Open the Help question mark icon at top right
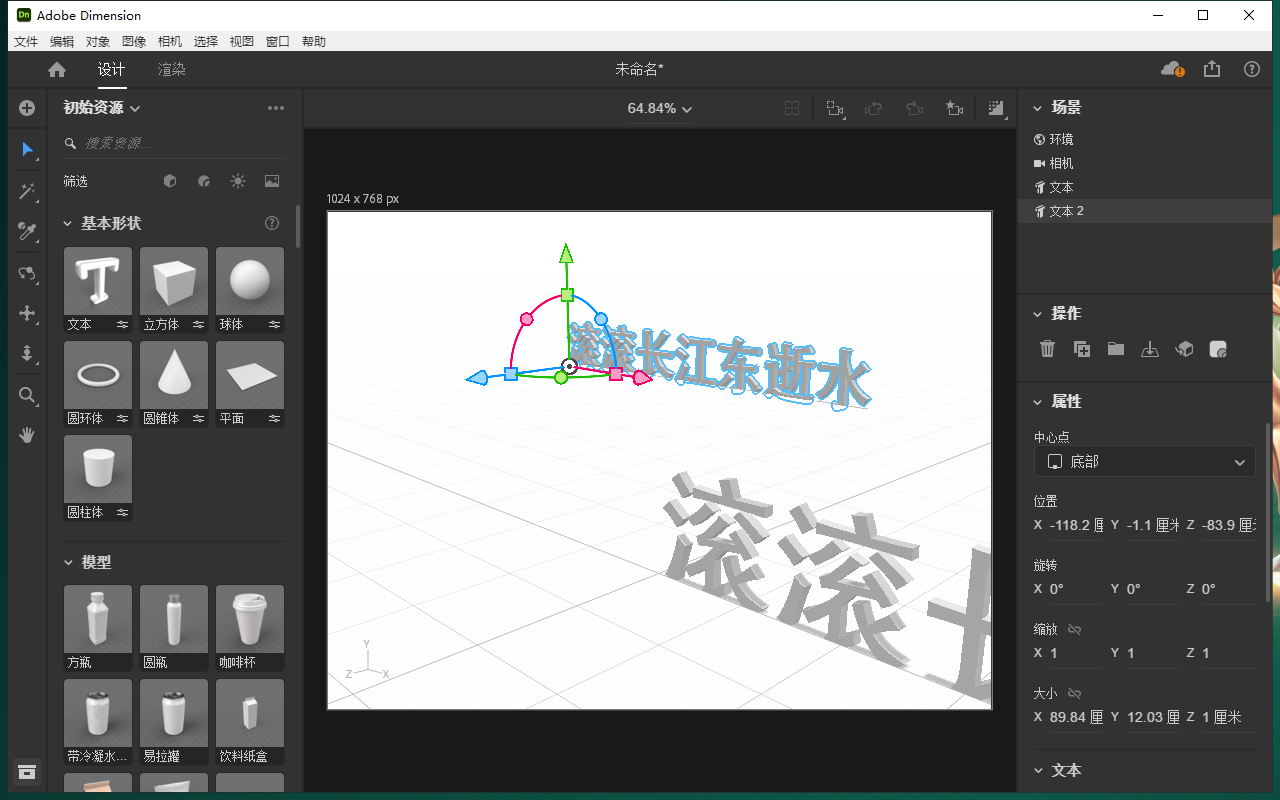 [1251, 69]
